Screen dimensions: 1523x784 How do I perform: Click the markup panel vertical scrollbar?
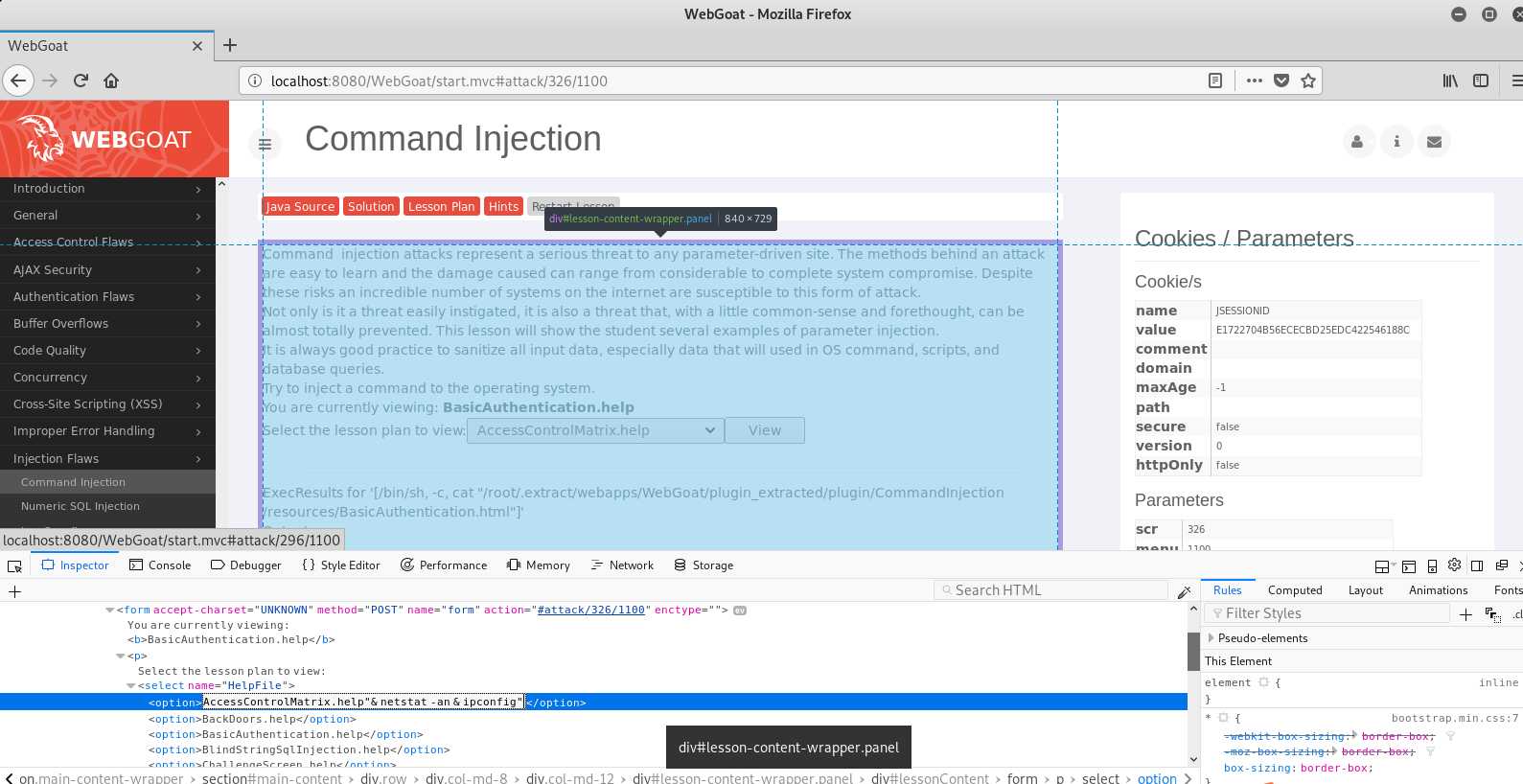pos(1193,652)
